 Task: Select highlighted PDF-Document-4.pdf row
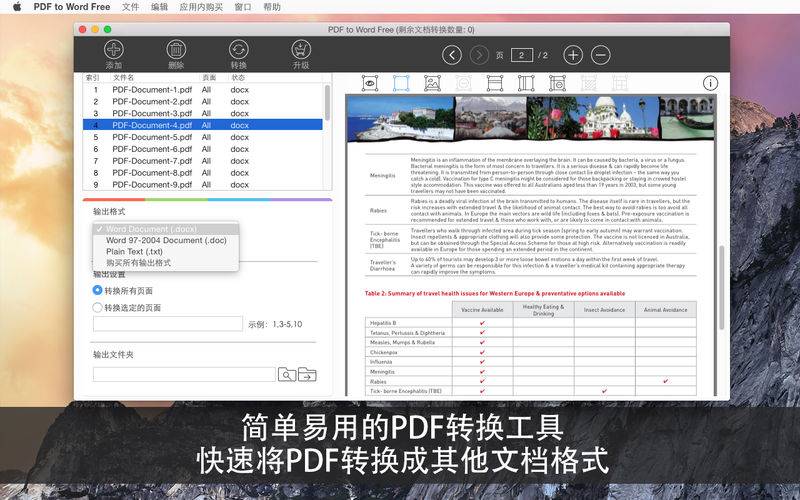pyautogui.click(x=203, y=125)
